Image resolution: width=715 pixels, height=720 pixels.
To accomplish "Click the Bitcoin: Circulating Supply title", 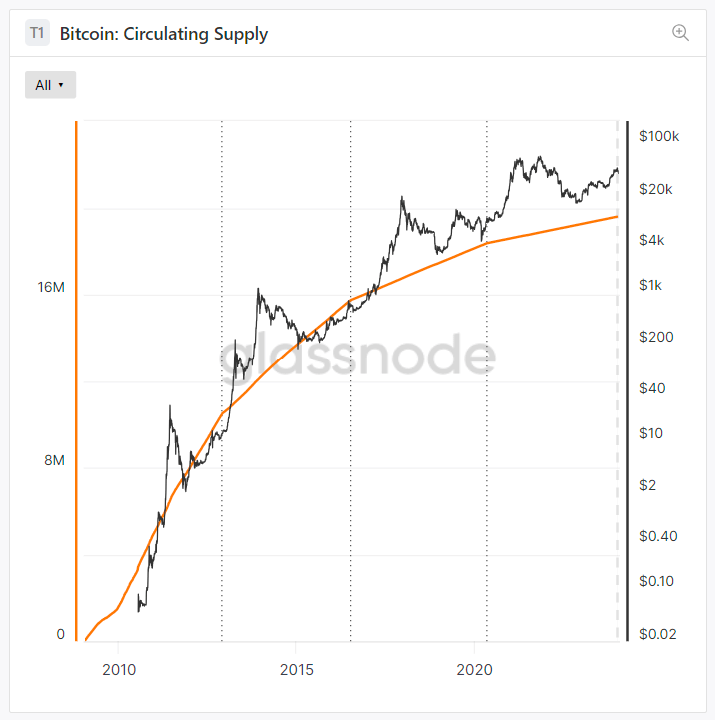I will [164, 34].
